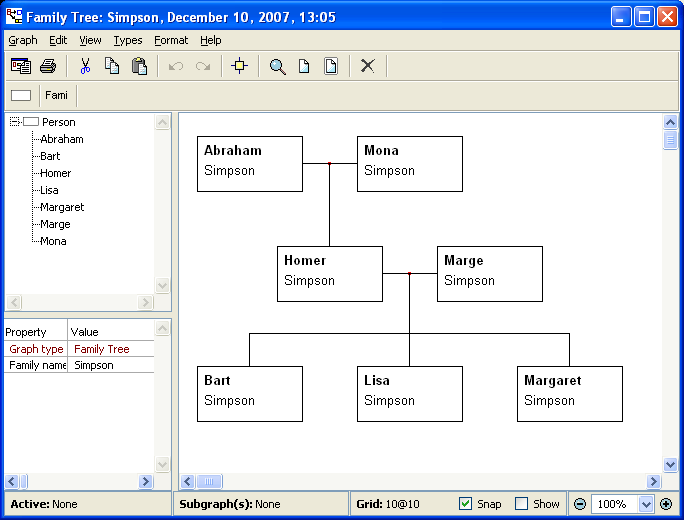Open the Help menu
The image size is (684, 520).
211,41
